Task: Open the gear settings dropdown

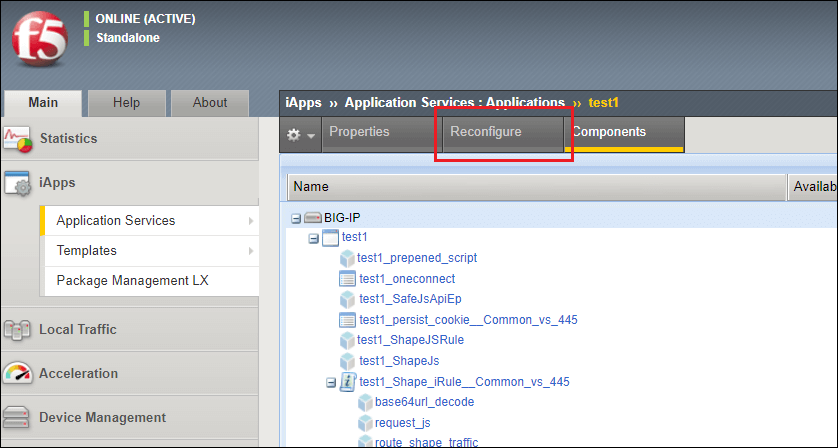Action: [x=300, y=133]
